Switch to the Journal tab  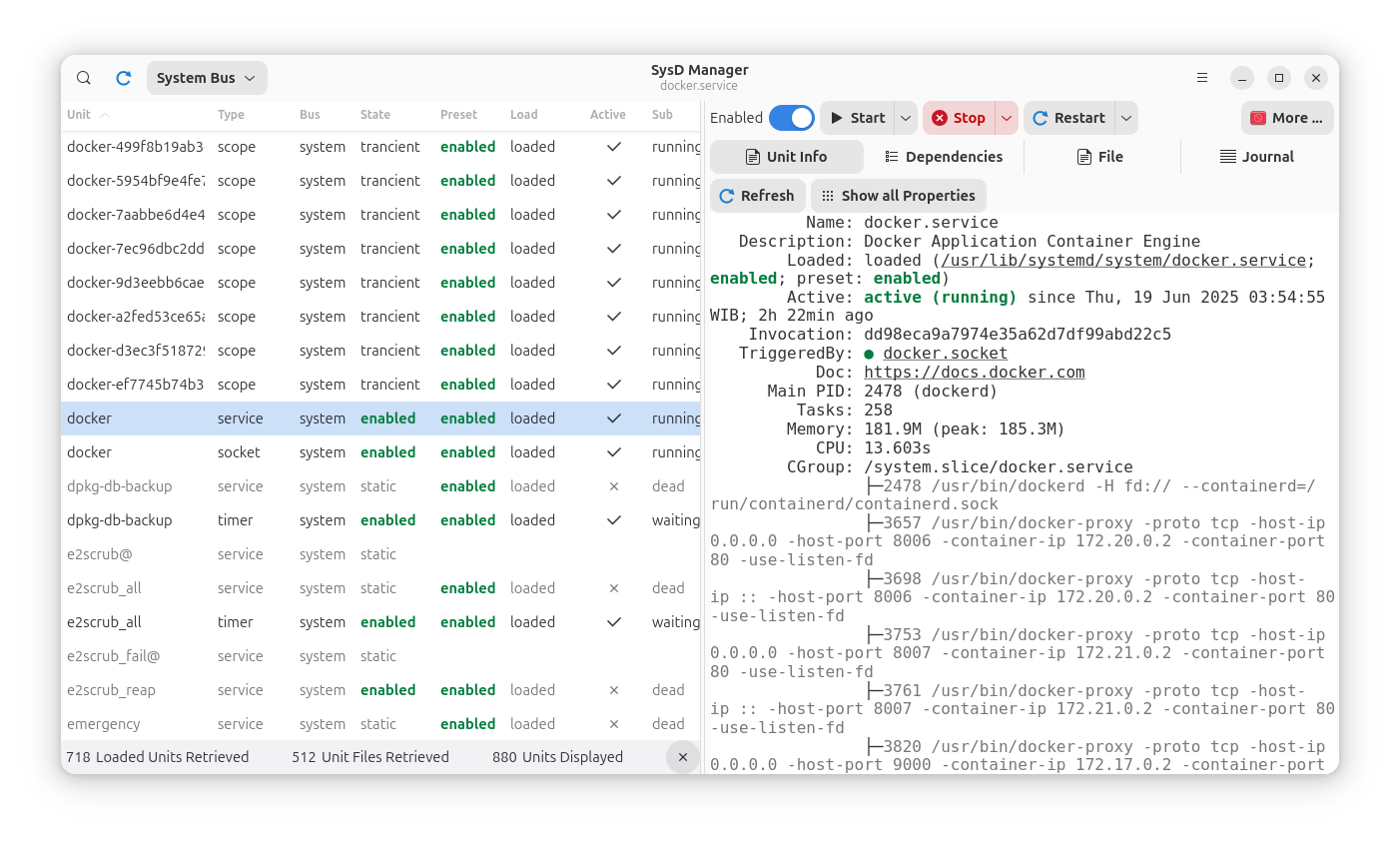[x=1257, y=157]
